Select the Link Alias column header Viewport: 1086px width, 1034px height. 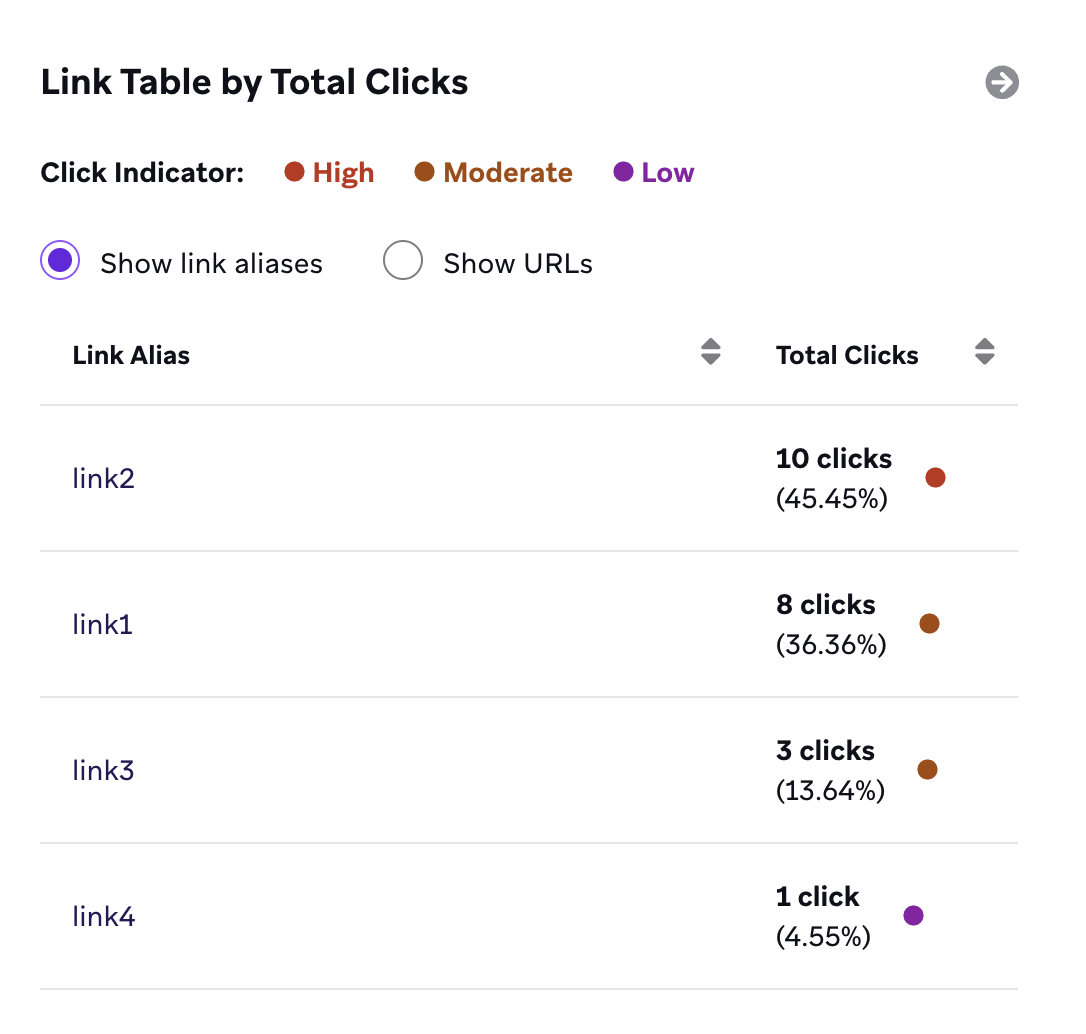131,355
